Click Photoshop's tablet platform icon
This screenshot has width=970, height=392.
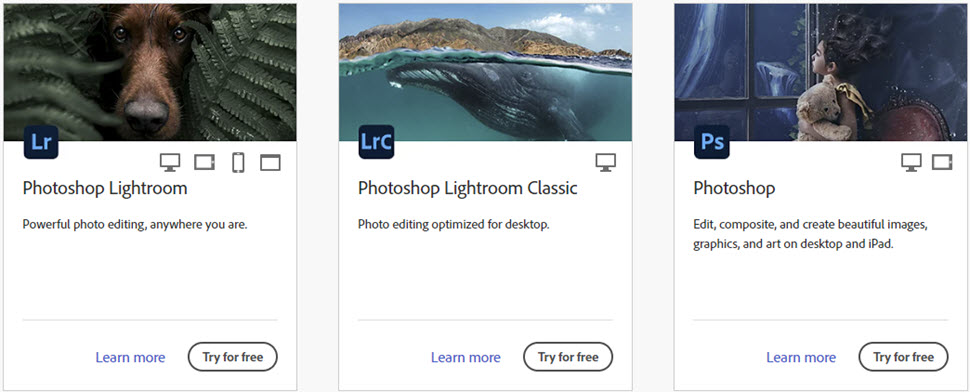coord(942,163)
